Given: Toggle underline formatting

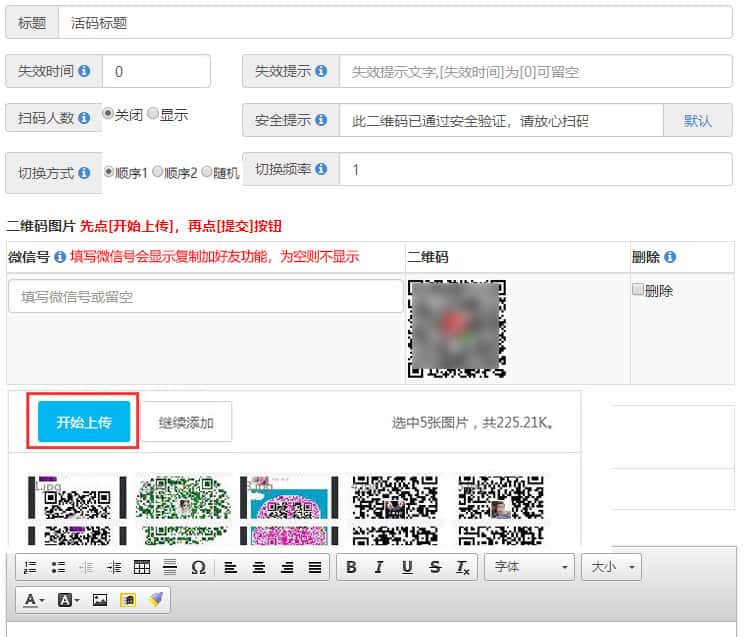Looking at the screenshot, I should 407,567.
